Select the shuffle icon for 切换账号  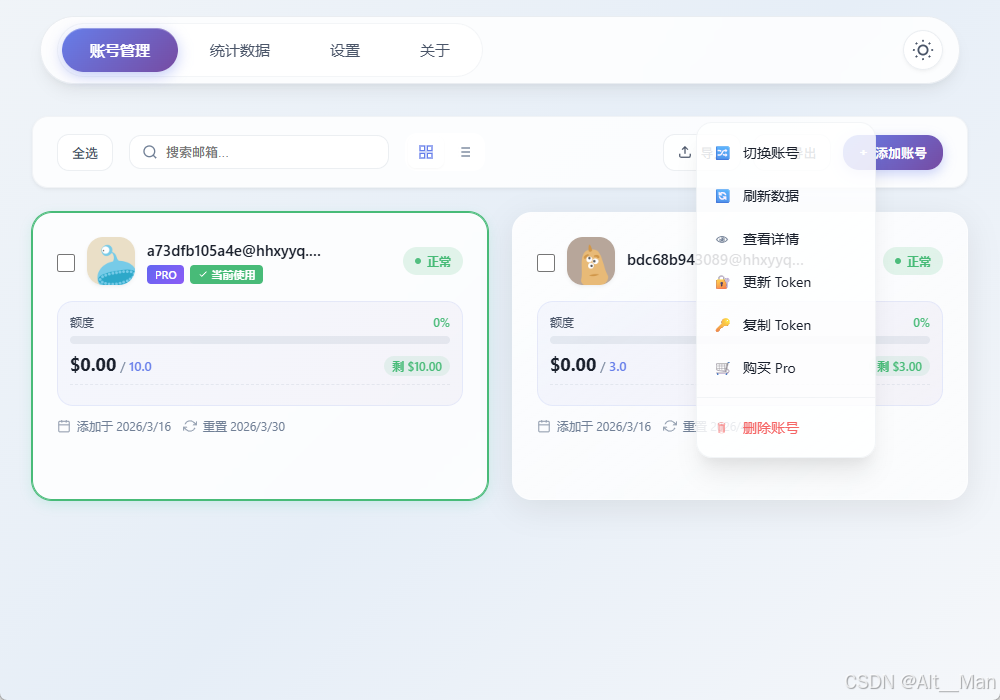[x=722, y=153]
